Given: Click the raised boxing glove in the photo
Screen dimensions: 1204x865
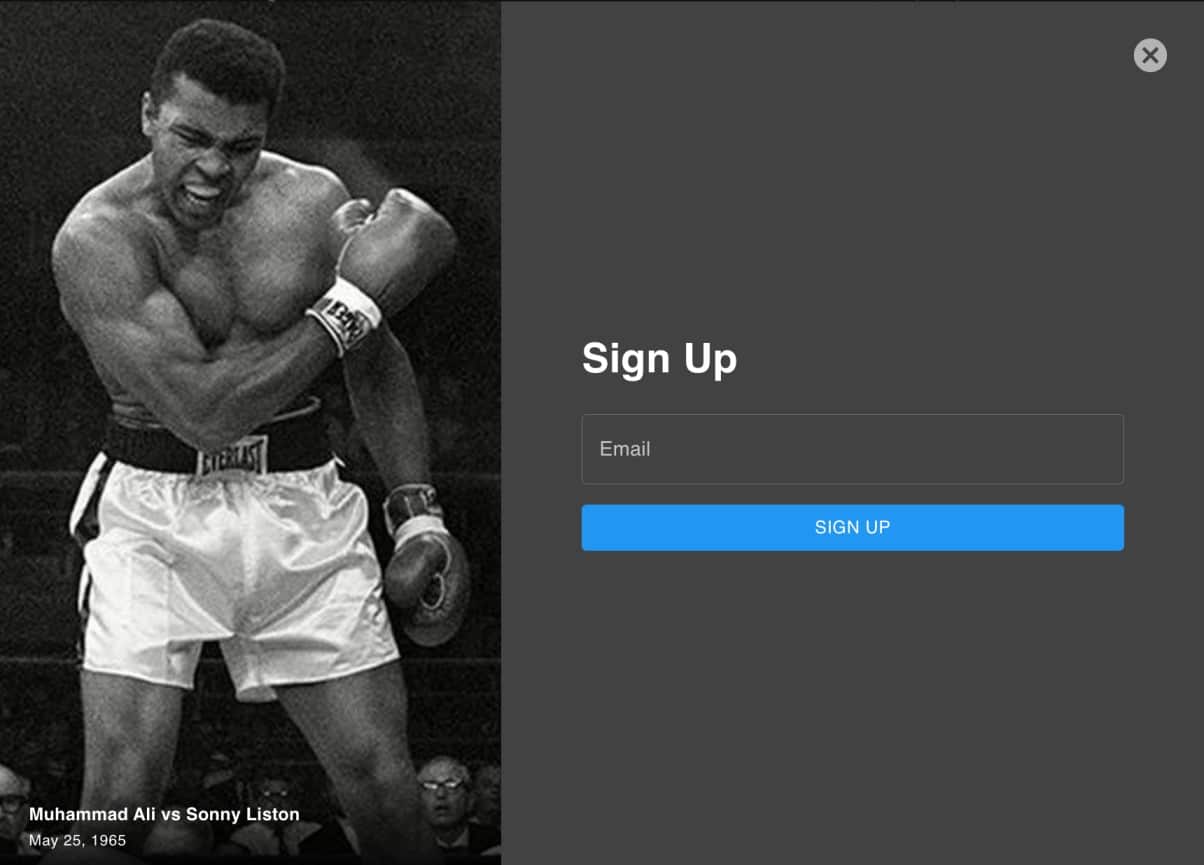Looking at the screenshot, I should click(x=395, y=250).
